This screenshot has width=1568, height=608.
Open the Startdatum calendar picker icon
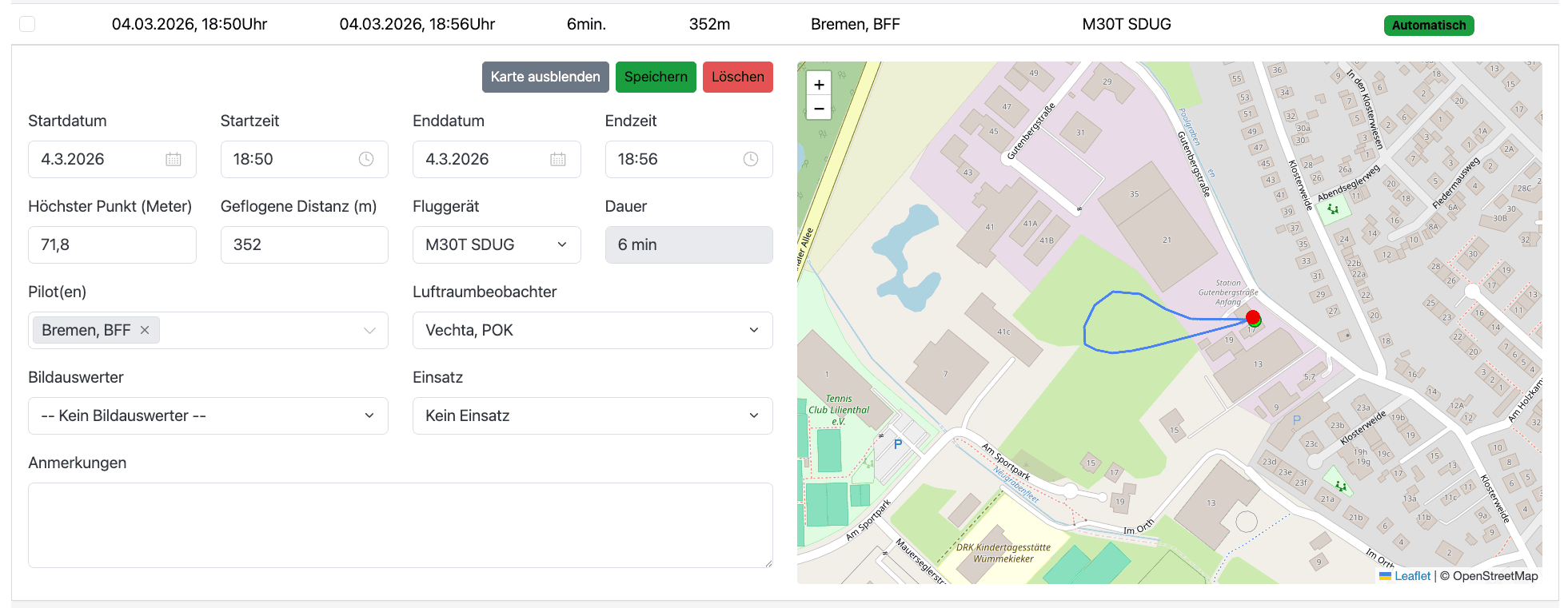tap(173, 159)
